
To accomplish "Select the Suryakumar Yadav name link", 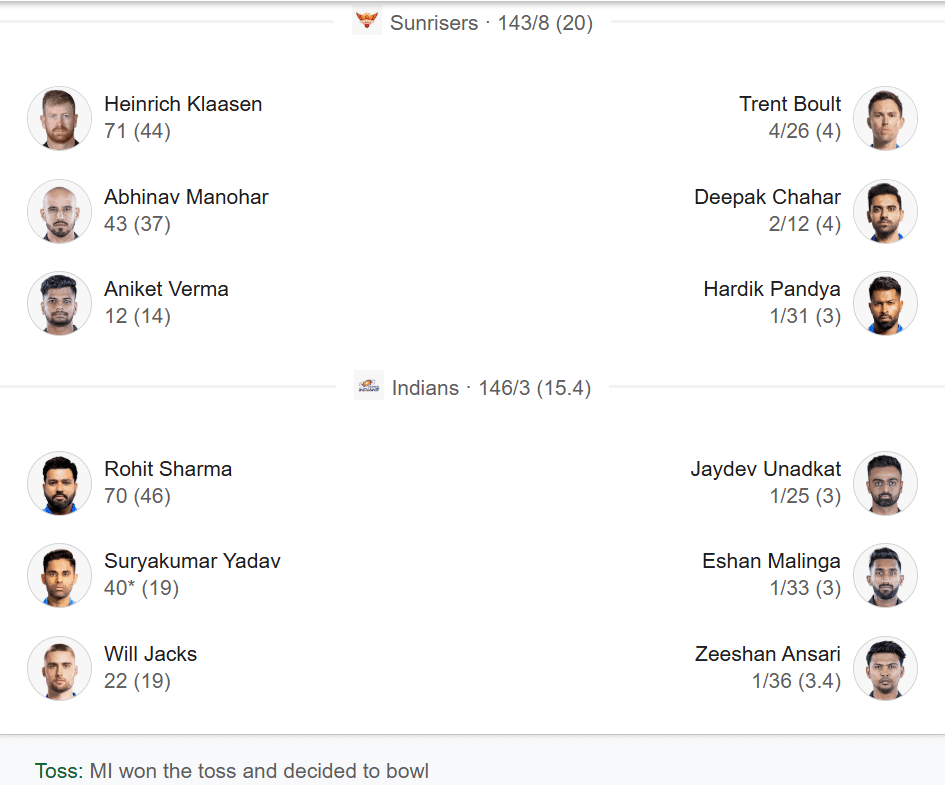I will pos(192,561).
